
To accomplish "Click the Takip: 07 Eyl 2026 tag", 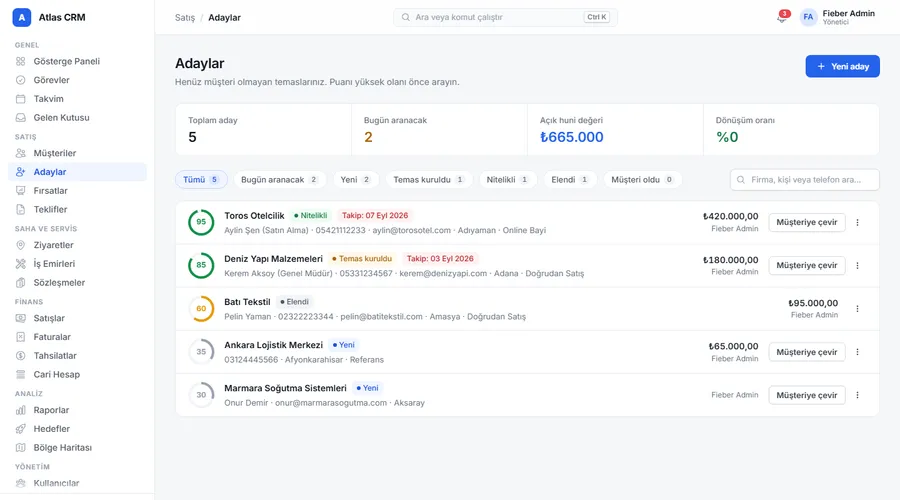I will click(x=375, y=216).
